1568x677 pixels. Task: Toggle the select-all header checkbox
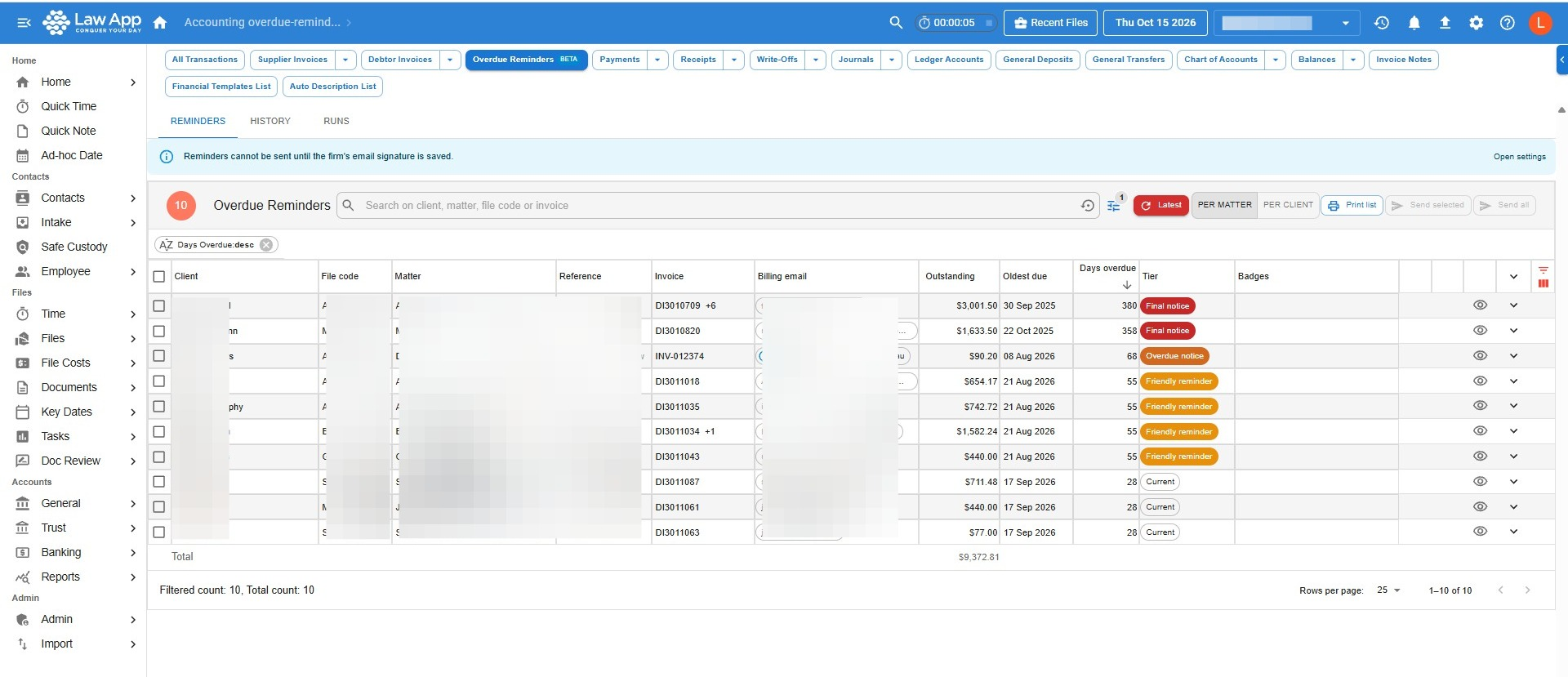point(159,277)
